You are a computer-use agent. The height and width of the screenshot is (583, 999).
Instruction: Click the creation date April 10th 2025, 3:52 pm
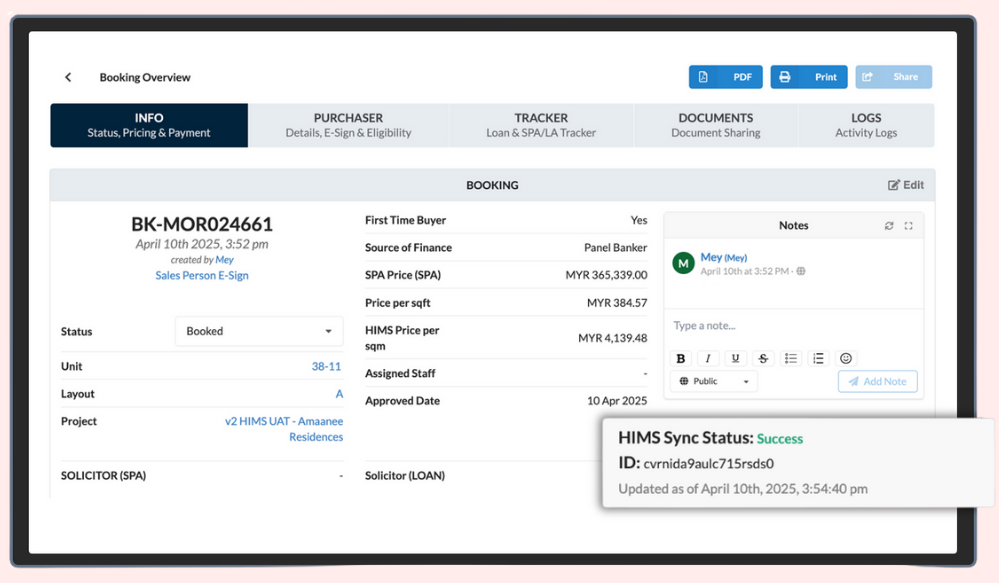(x=202, y=244)
